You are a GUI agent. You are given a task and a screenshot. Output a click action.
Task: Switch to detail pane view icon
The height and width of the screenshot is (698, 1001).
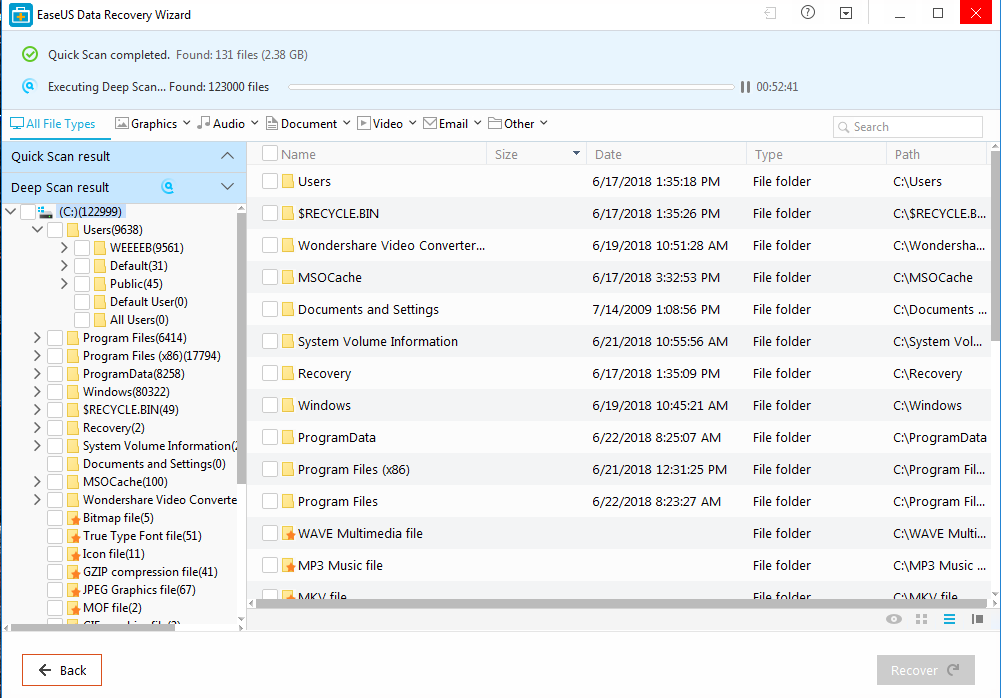(977, 619)
